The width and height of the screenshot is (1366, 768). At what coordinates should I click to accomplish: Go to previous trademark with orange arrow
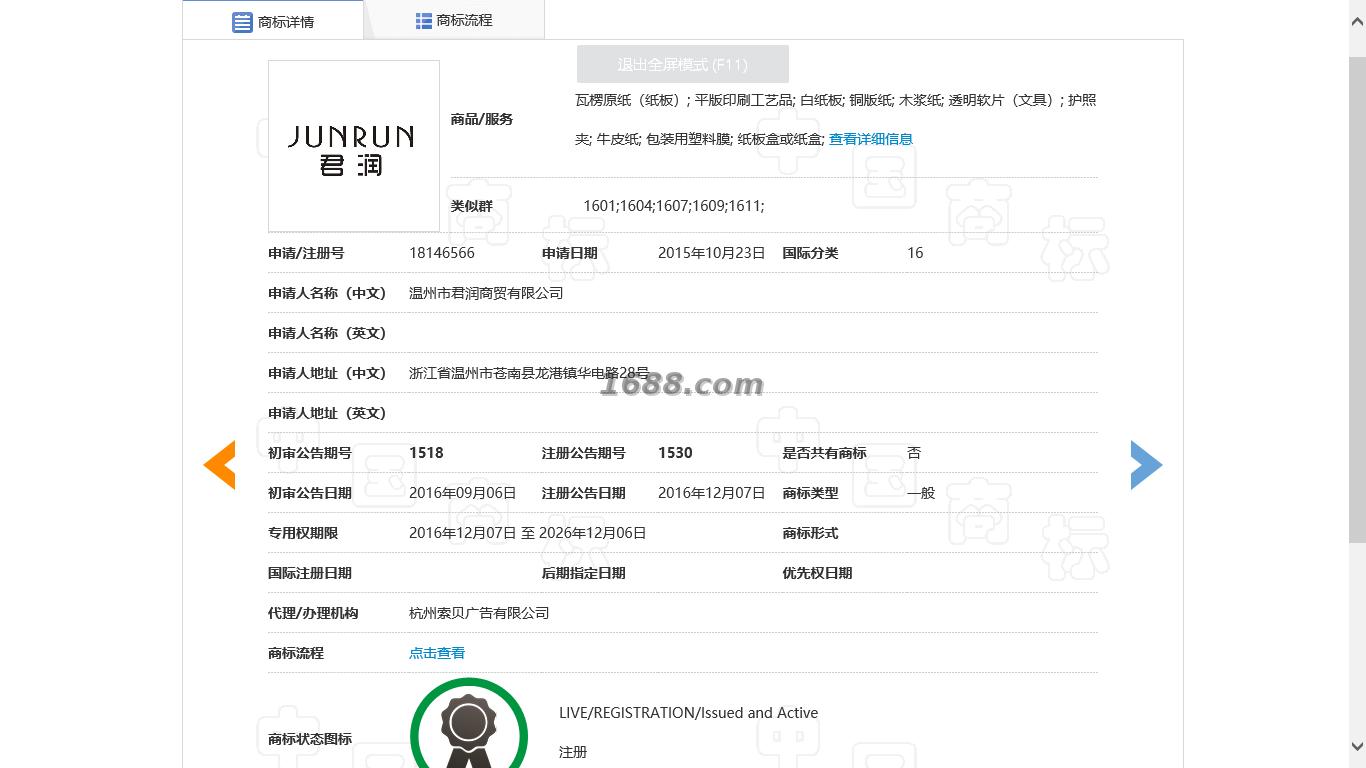click(x=220, y=465)
